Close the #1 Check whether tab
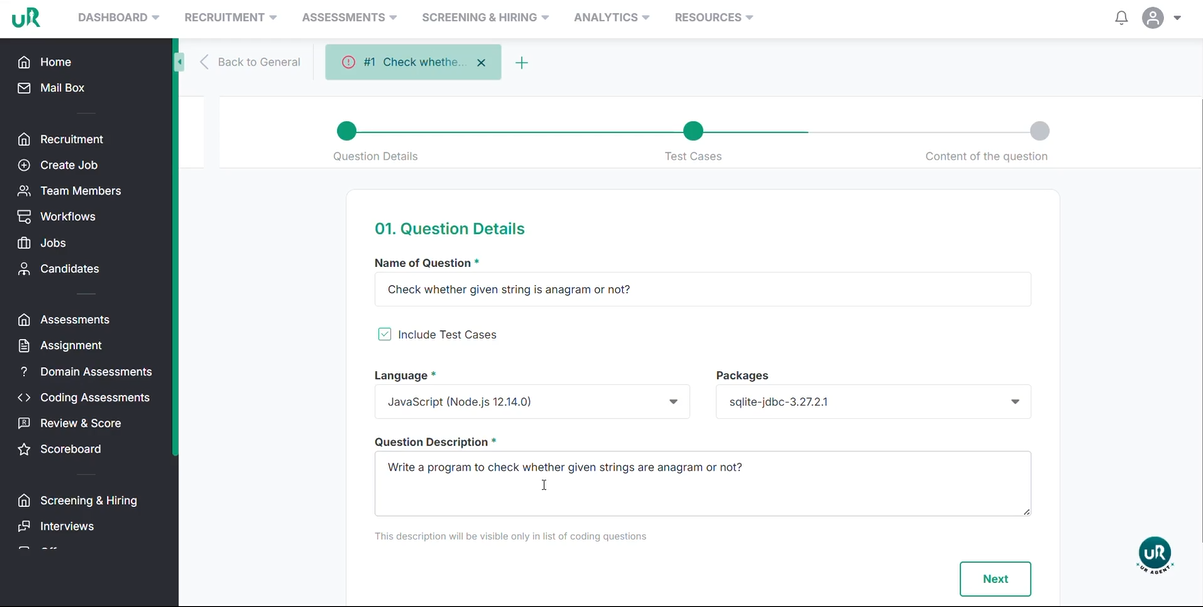Image resolution: width=1203 pixels, height=607 pixels. (481, 62)
